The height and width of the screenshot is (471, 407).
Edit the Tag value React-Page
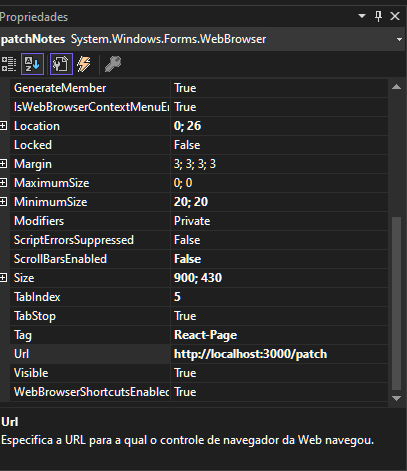(279, 335)
